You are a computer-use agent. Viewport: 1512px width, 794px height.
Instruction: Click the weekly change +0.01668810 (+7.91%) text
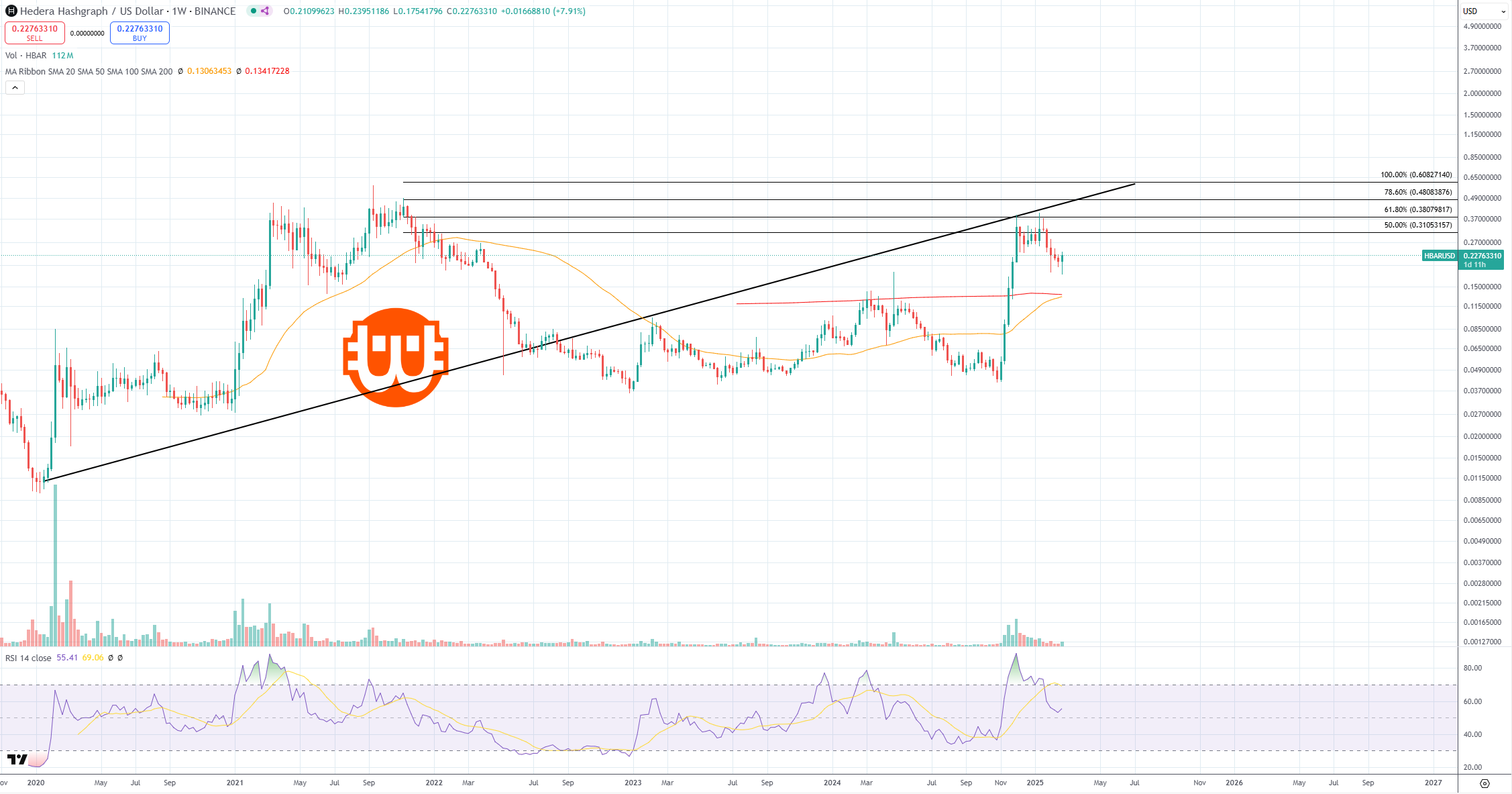click(543, 11)
